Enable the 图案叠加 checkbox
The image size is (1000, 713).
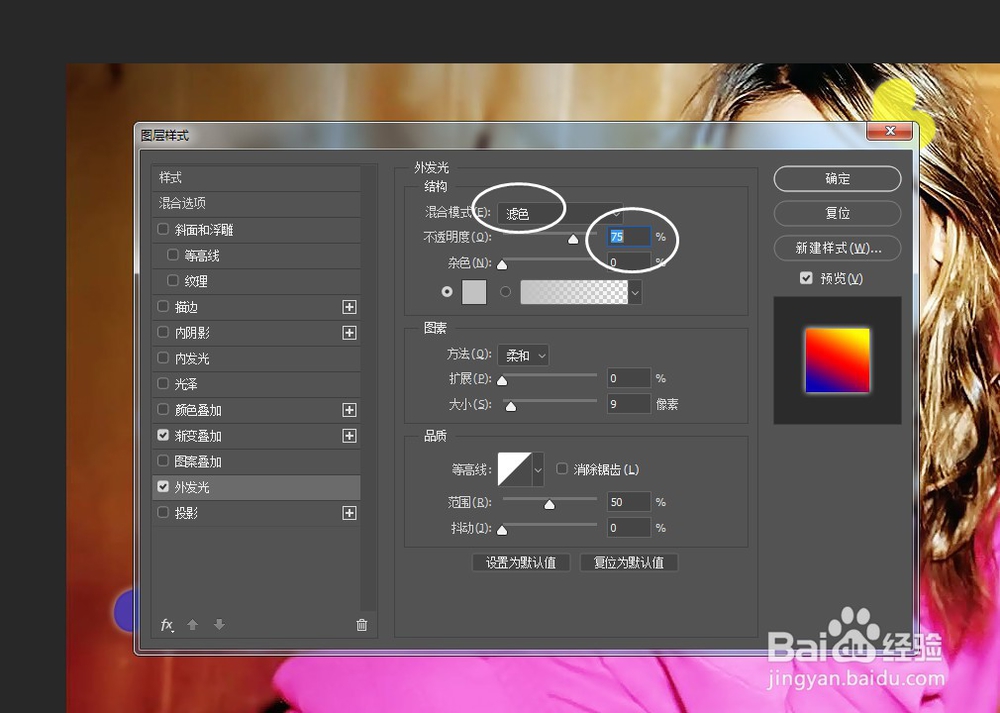tap(163, 460)
